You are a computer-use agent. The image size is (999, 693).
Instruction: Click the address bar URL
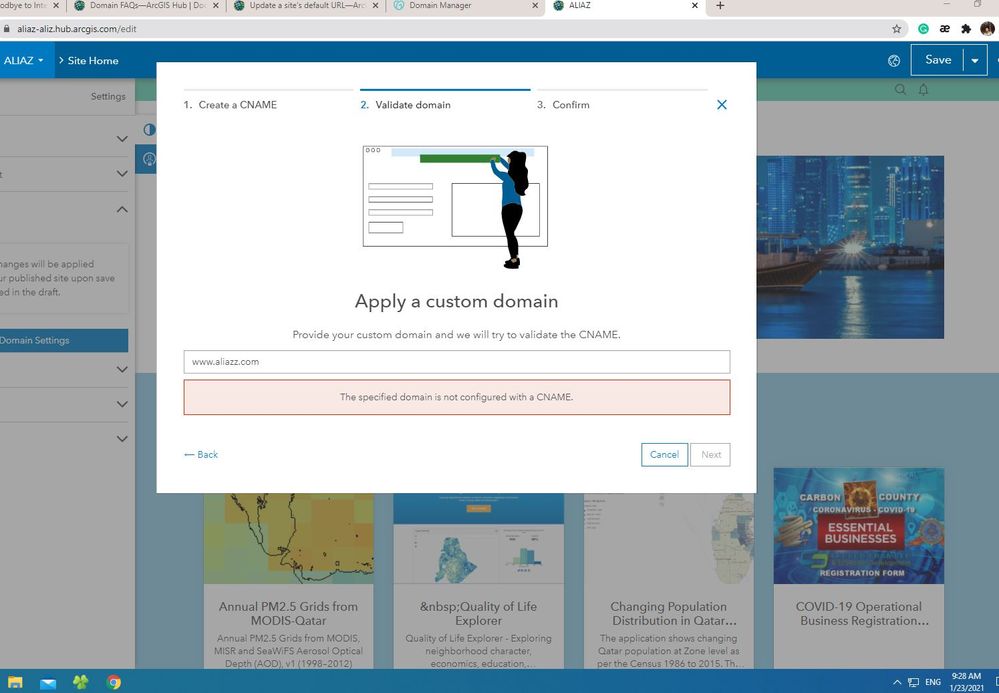(x=76, y=29)
